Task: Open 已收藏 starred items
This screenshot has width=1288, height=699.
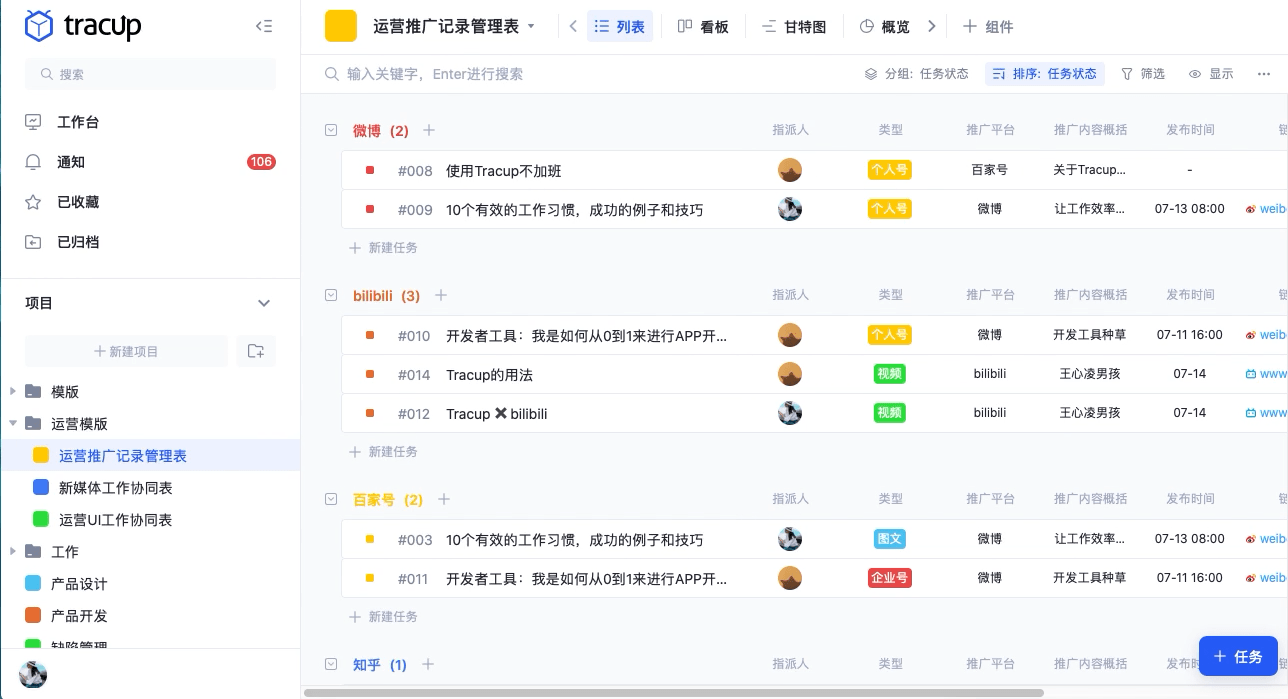Action: pyautogui.click(x=34, y=202)
